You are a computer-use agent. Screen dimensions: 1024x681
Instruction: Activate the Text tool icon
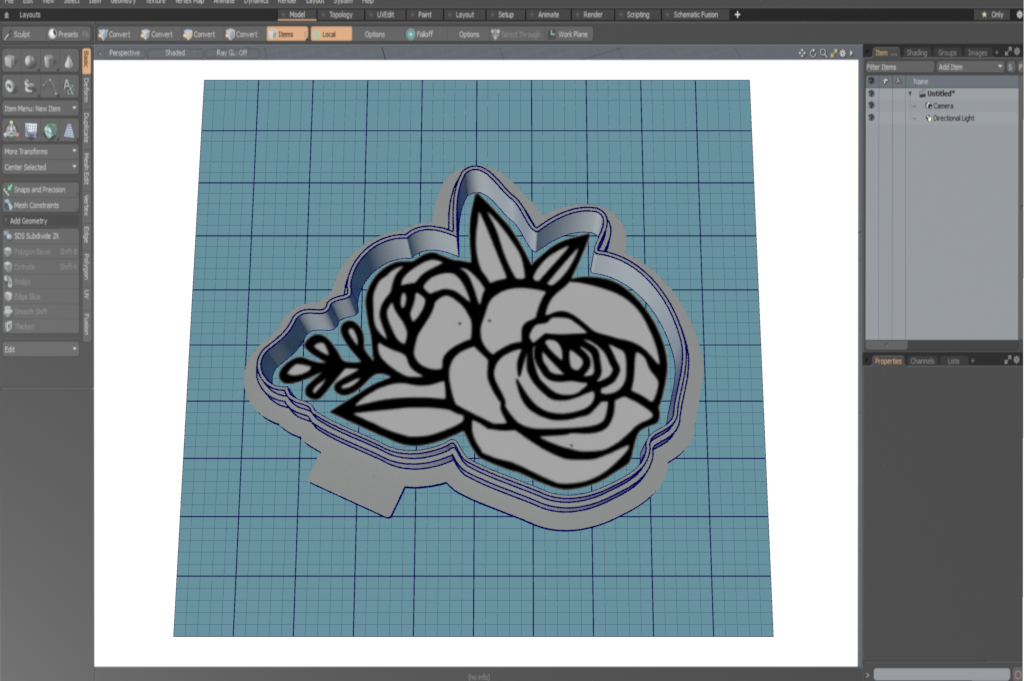[68, 86]
